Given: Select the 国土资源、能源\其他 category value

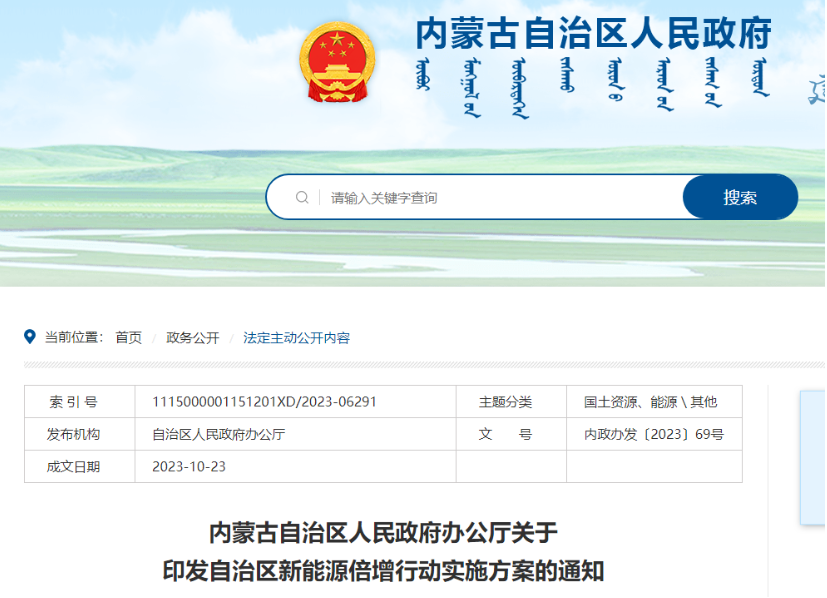Looking at the screenshot, I should tap(650, 402).
